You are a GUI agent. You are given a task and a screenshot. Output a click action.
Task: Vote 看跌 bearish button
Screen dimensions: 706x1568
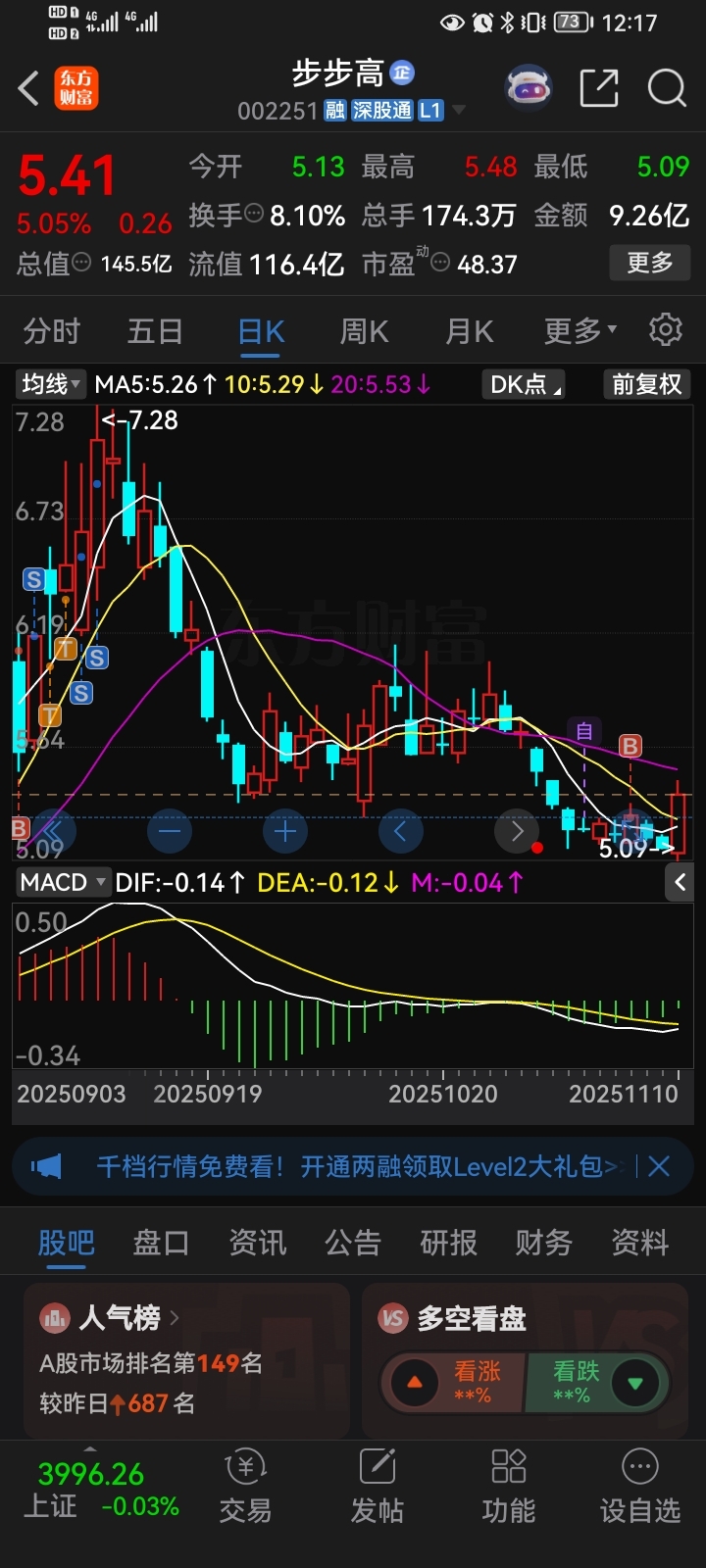pos(598,1383)
